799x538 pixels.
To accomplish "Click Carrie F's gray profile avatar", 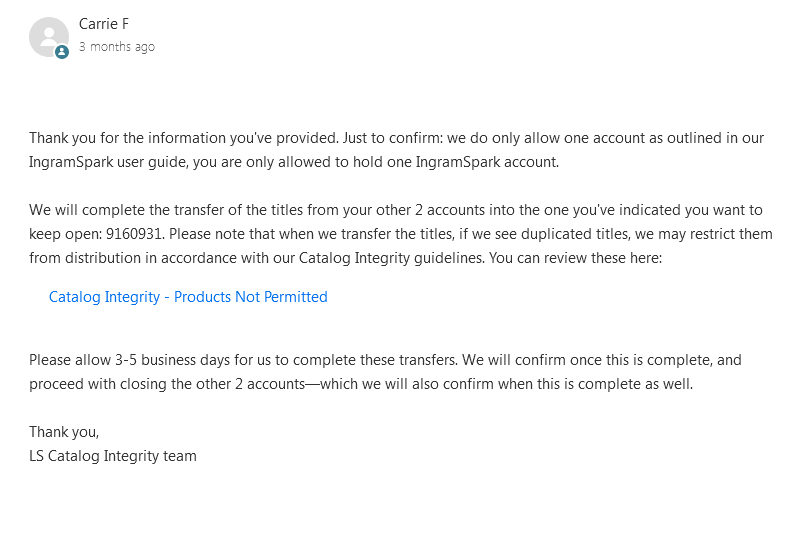I will coord(49,37).
